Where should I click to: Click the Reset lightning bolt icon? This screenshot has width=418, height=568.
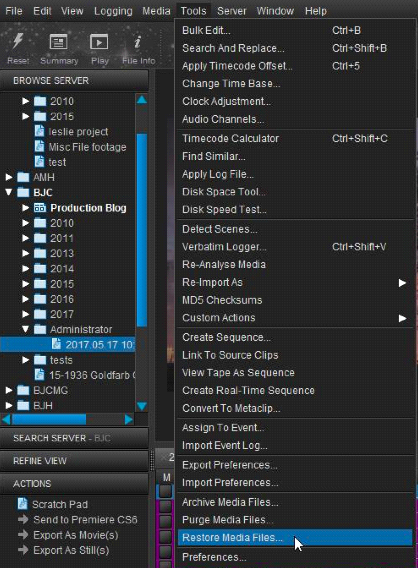(18, 41)
